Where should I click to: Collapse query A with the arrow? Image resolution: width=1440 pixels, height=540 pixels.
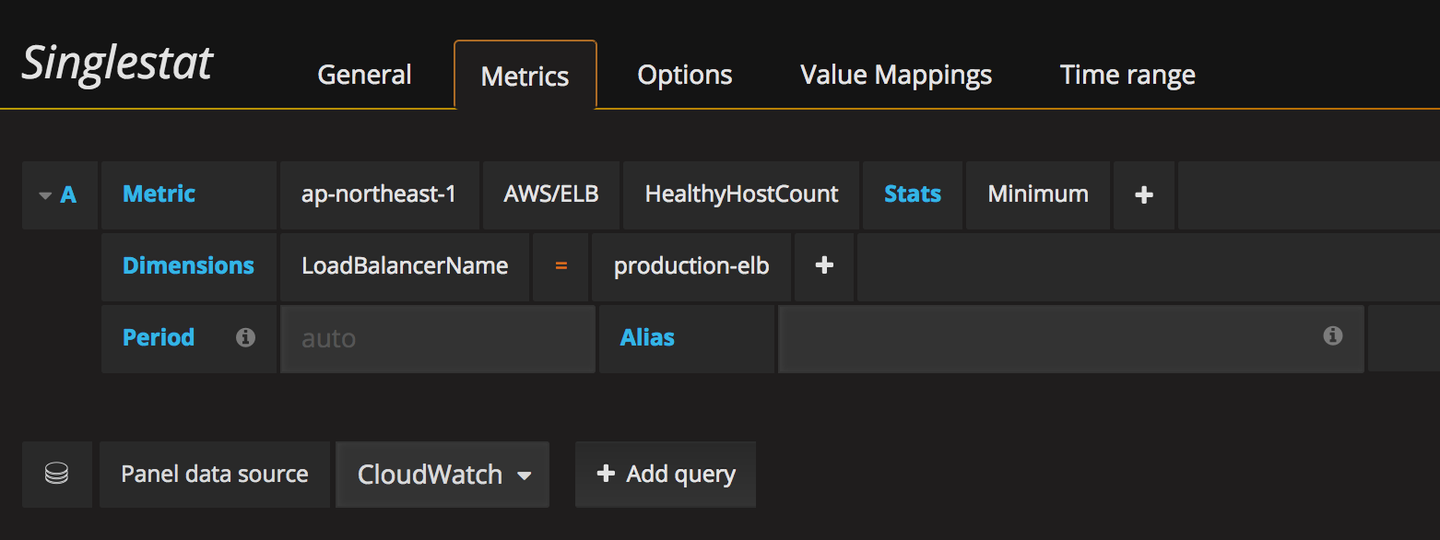pos(45,195)
